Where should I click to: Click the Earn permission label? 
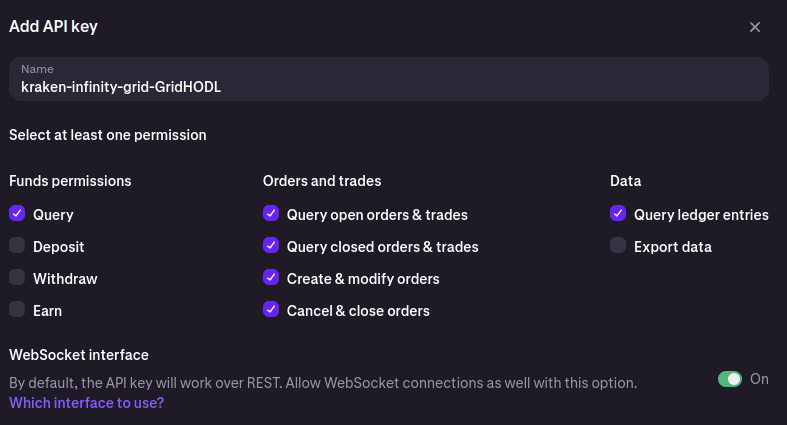click(x=47, y=311)
